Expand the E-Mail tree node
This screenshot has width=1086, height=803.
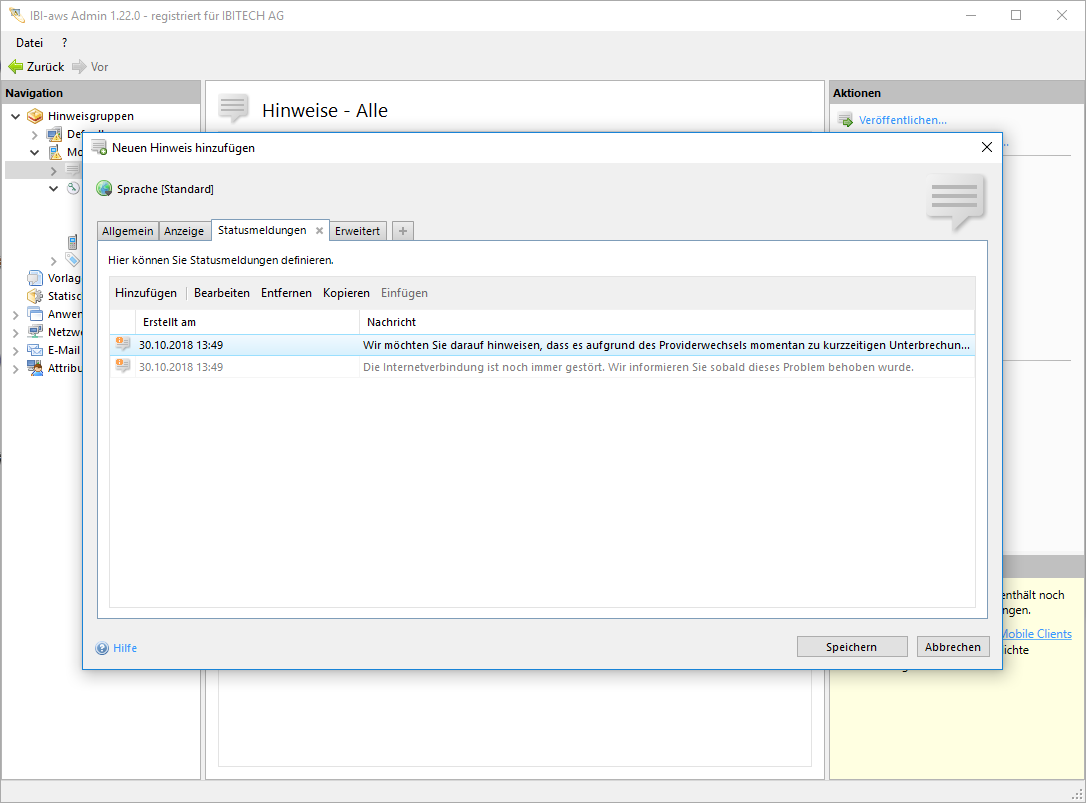click(15, 351)
